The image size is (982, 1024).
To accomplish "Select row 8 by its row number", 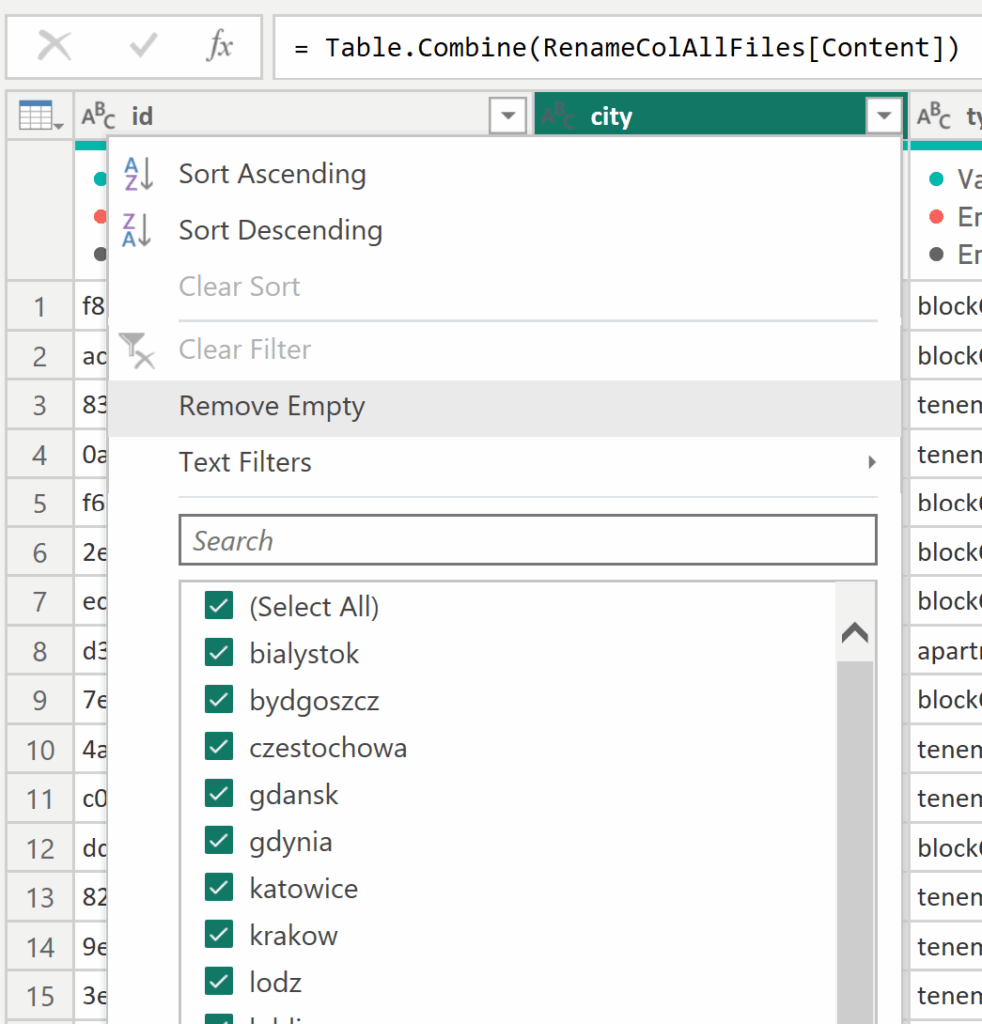I will pyautogui.click(x=40, y=651).
